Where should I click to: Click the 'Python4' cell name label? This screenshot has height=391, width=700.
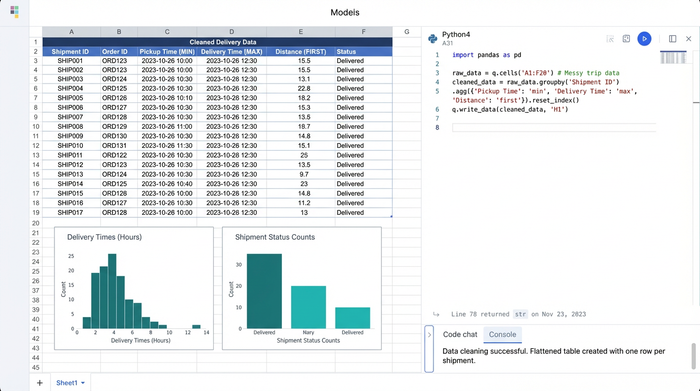pos(456,34)
